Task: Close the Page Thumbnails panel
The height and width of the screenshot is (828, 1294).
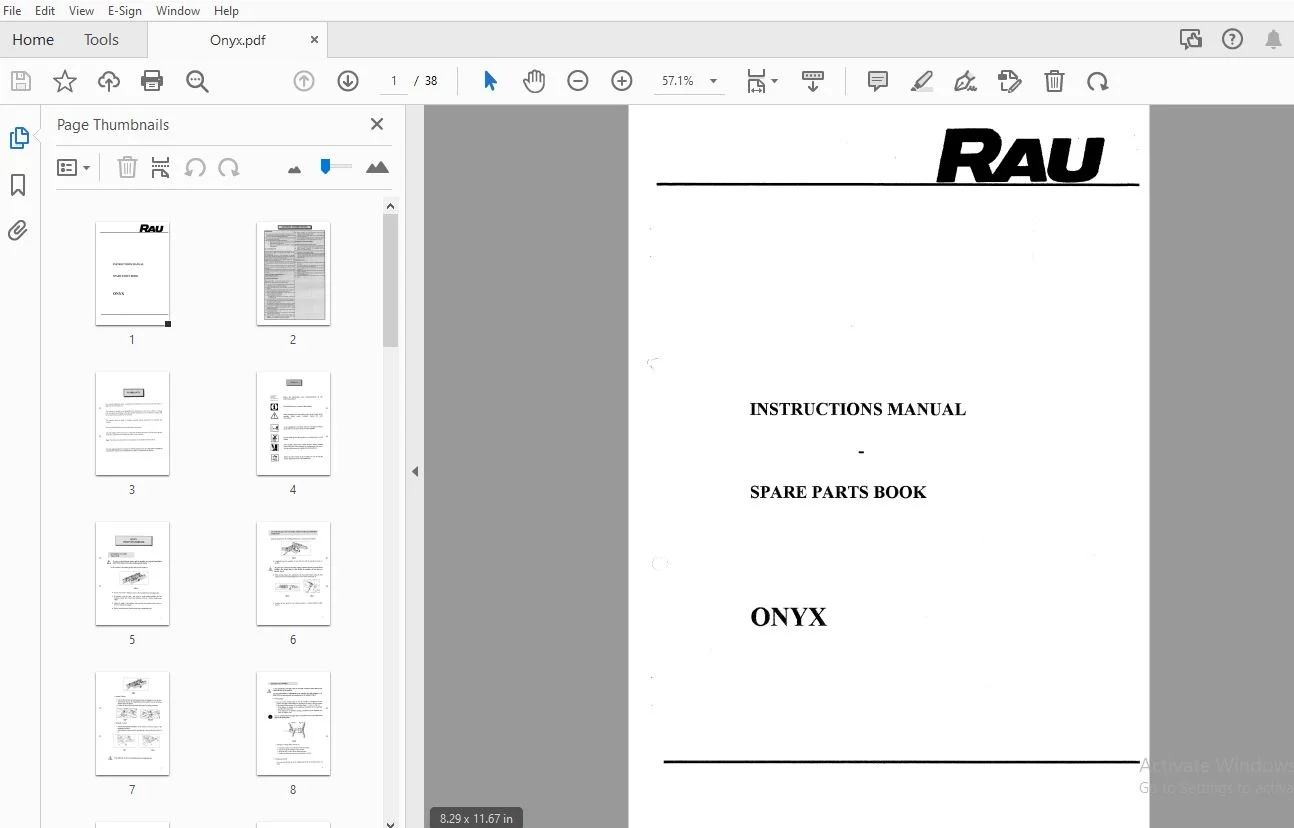Action: (377, 124)
